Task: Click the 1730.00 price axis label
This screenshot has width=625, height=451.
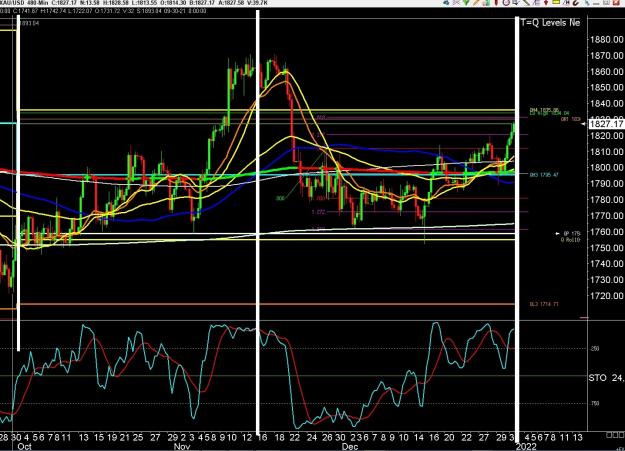Action: tap(607, 280)
